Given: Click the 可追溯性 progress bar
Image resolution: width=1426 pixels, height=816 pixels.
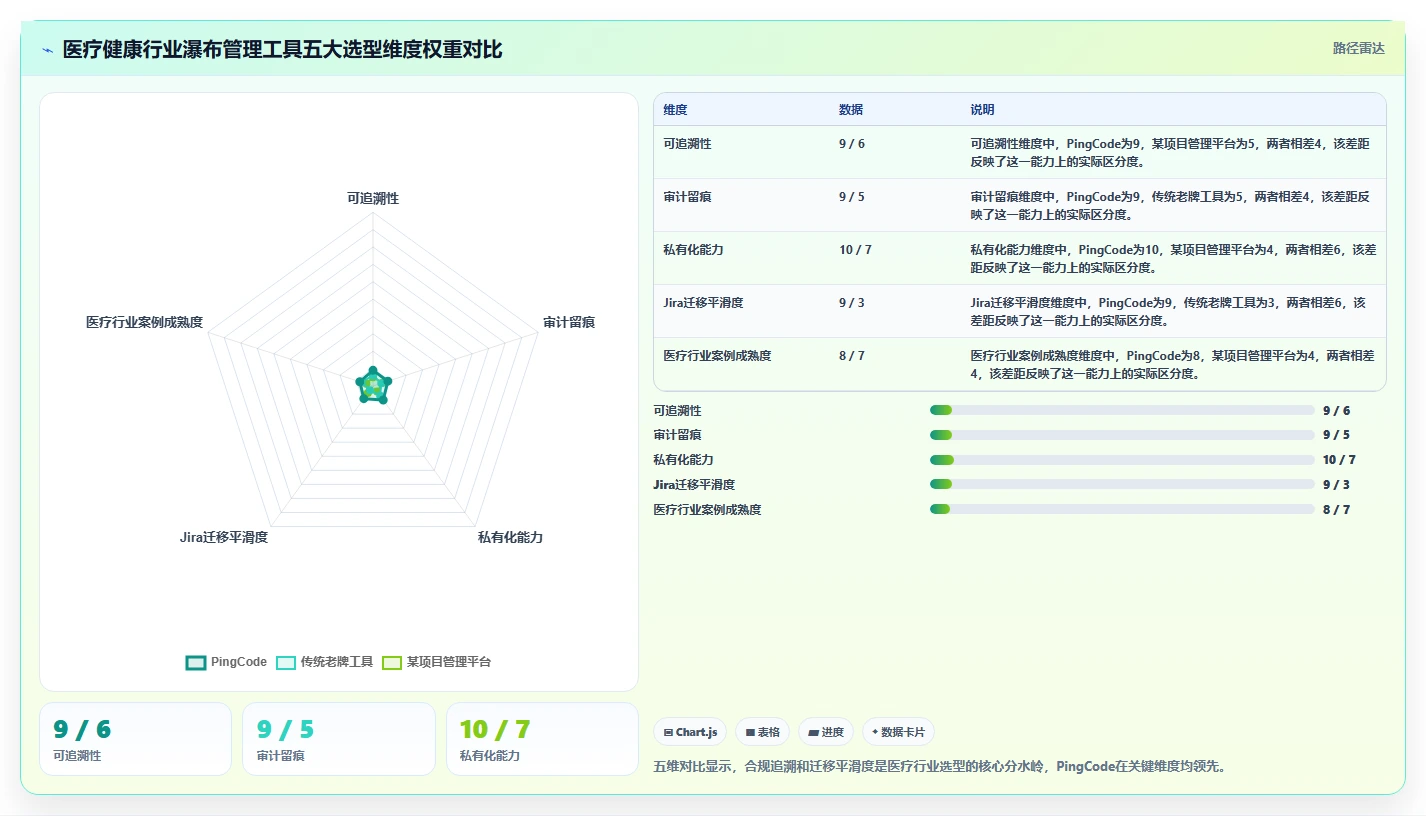Looking at the screenshot, I should (1122, 410).
